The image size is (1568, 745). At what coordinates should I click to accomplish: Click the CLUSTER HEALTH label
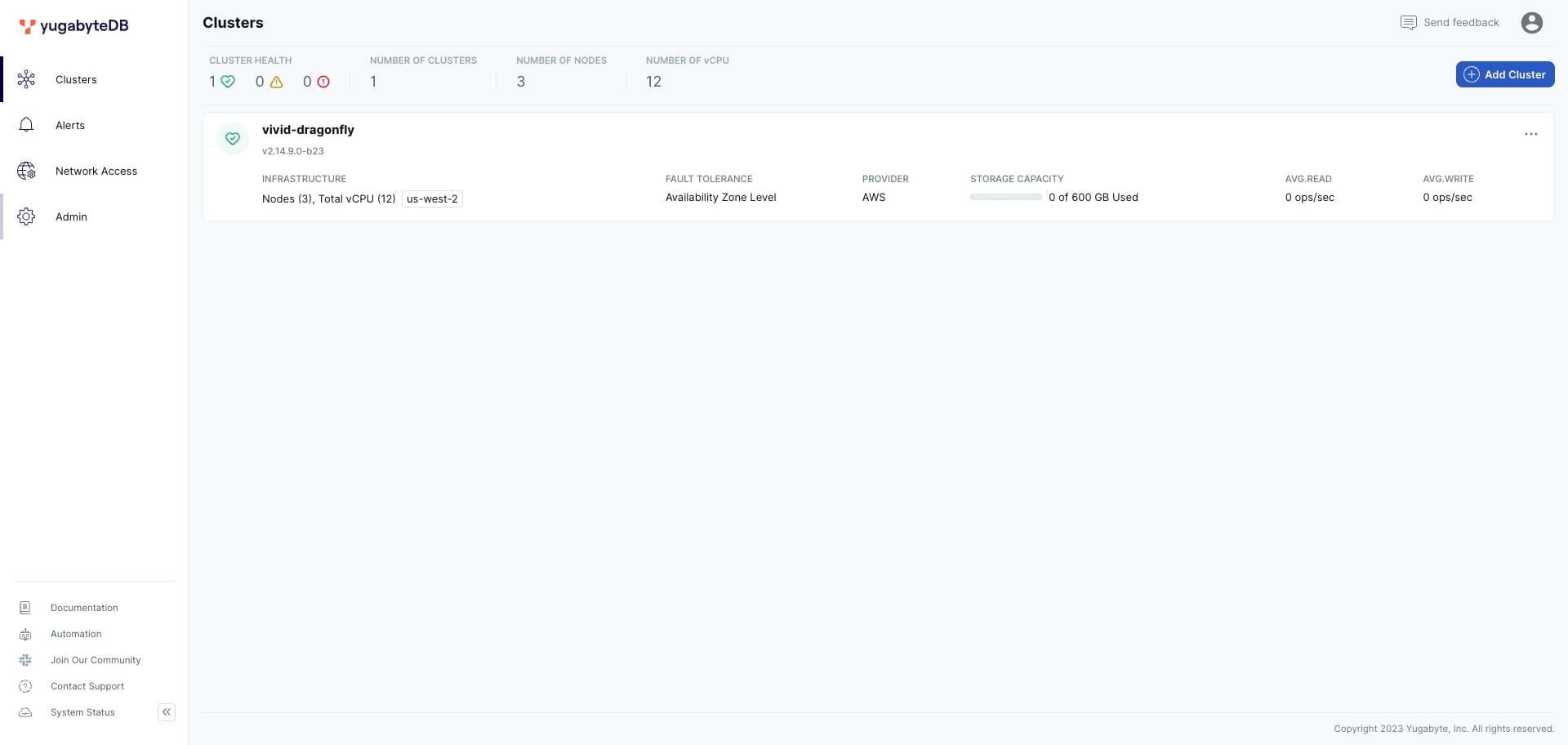[x=250, y=60]
